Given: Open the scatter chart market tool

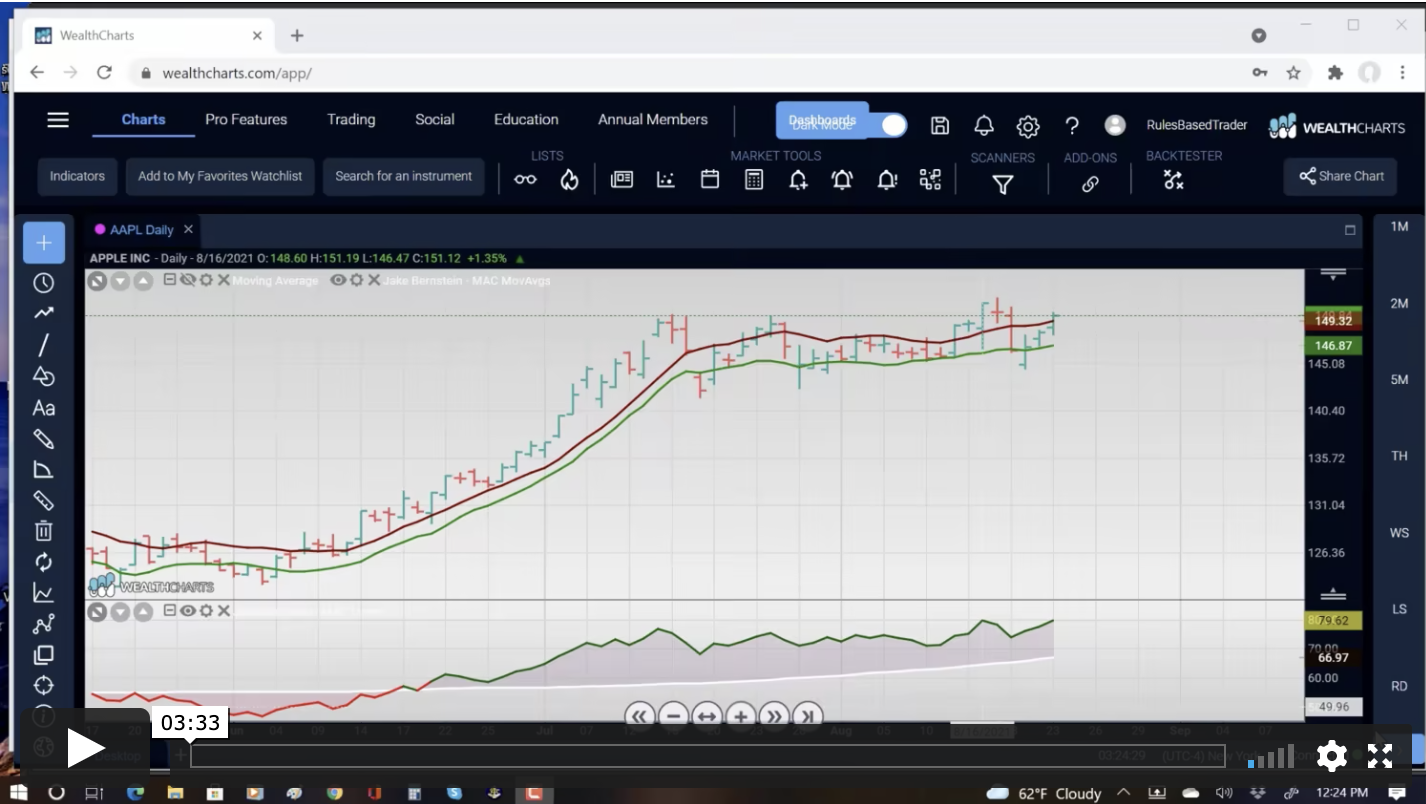Looking at the screenshot, I should (x=666, y=180).
